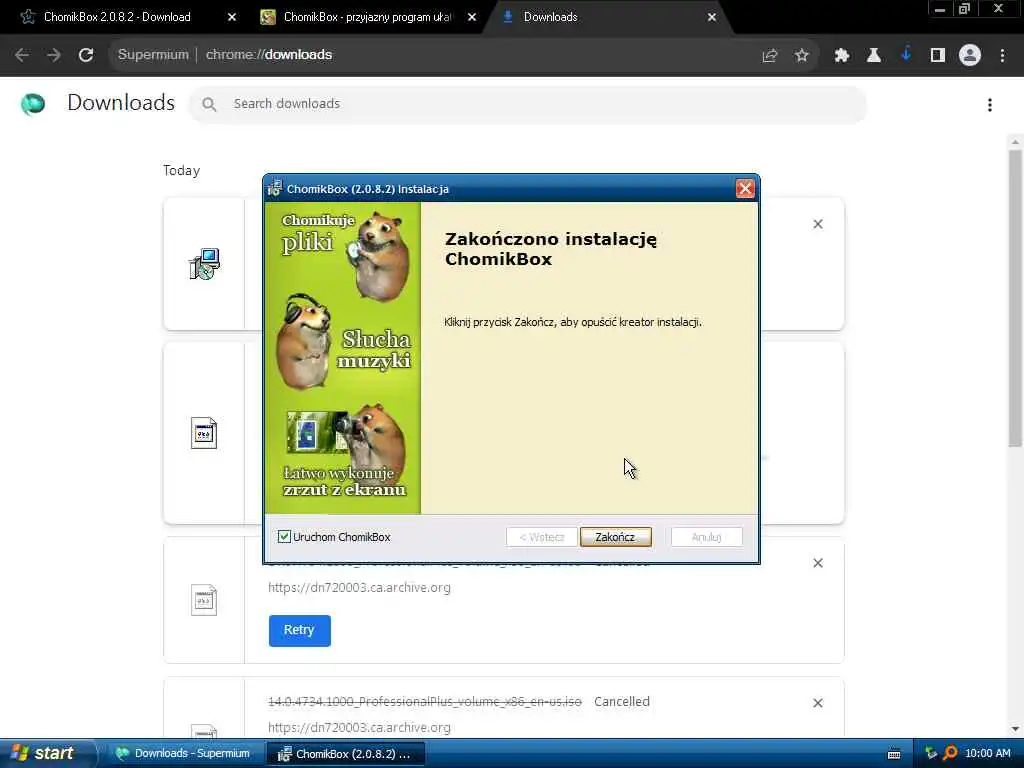Click the installer title bar icon
Image resolution: width=1024 pixels, height=768 pixels.
(x=275, y=188)
